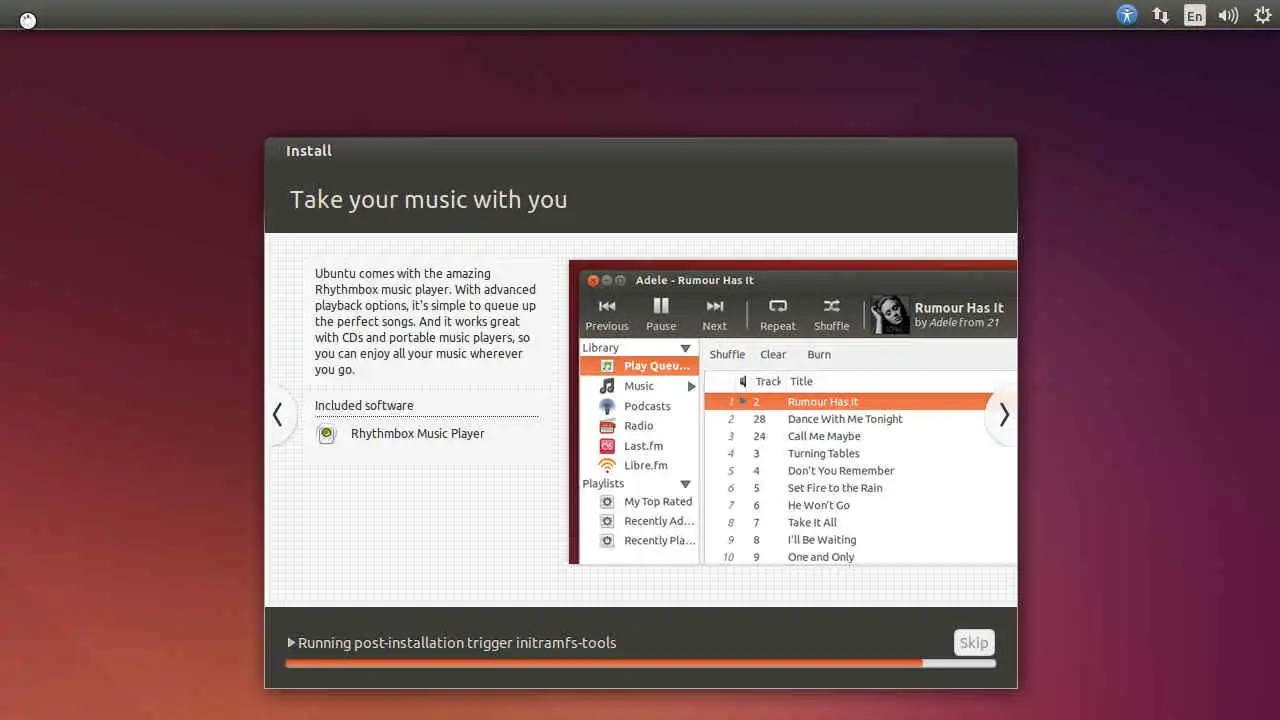Collapse the Playlists section arrow

point(685,484)
